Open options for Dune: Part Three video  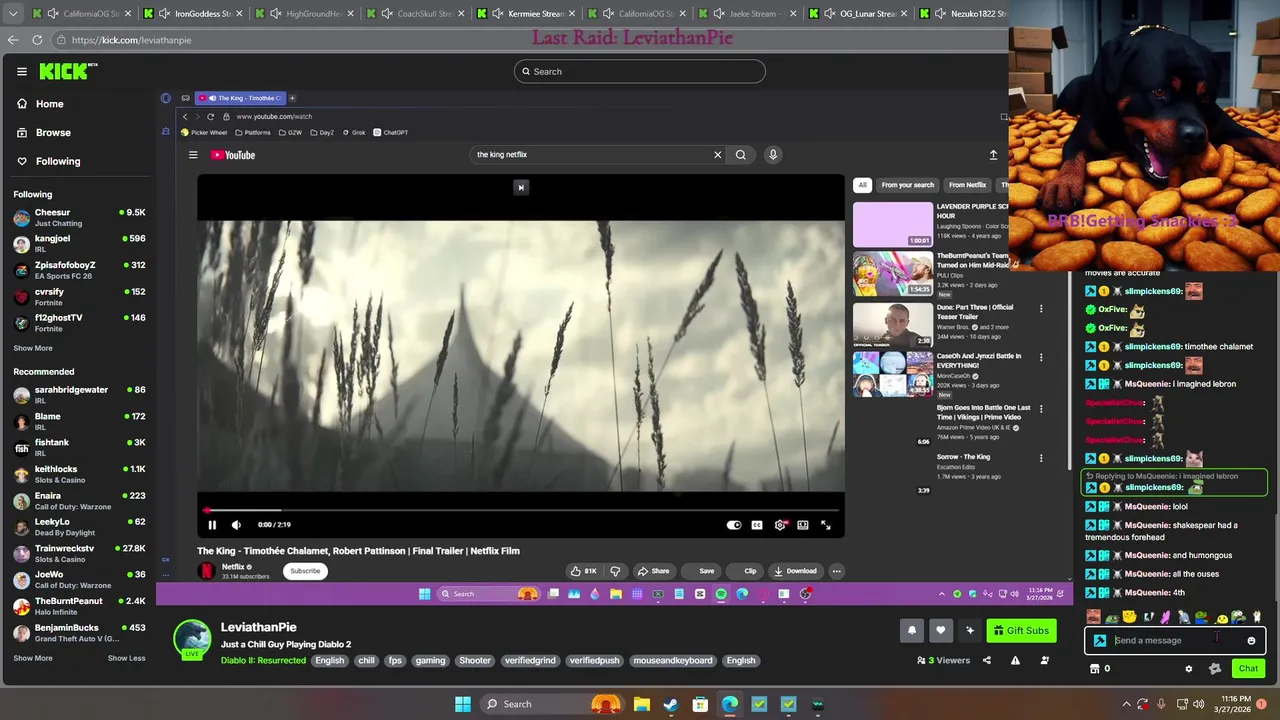point(1041,309)
